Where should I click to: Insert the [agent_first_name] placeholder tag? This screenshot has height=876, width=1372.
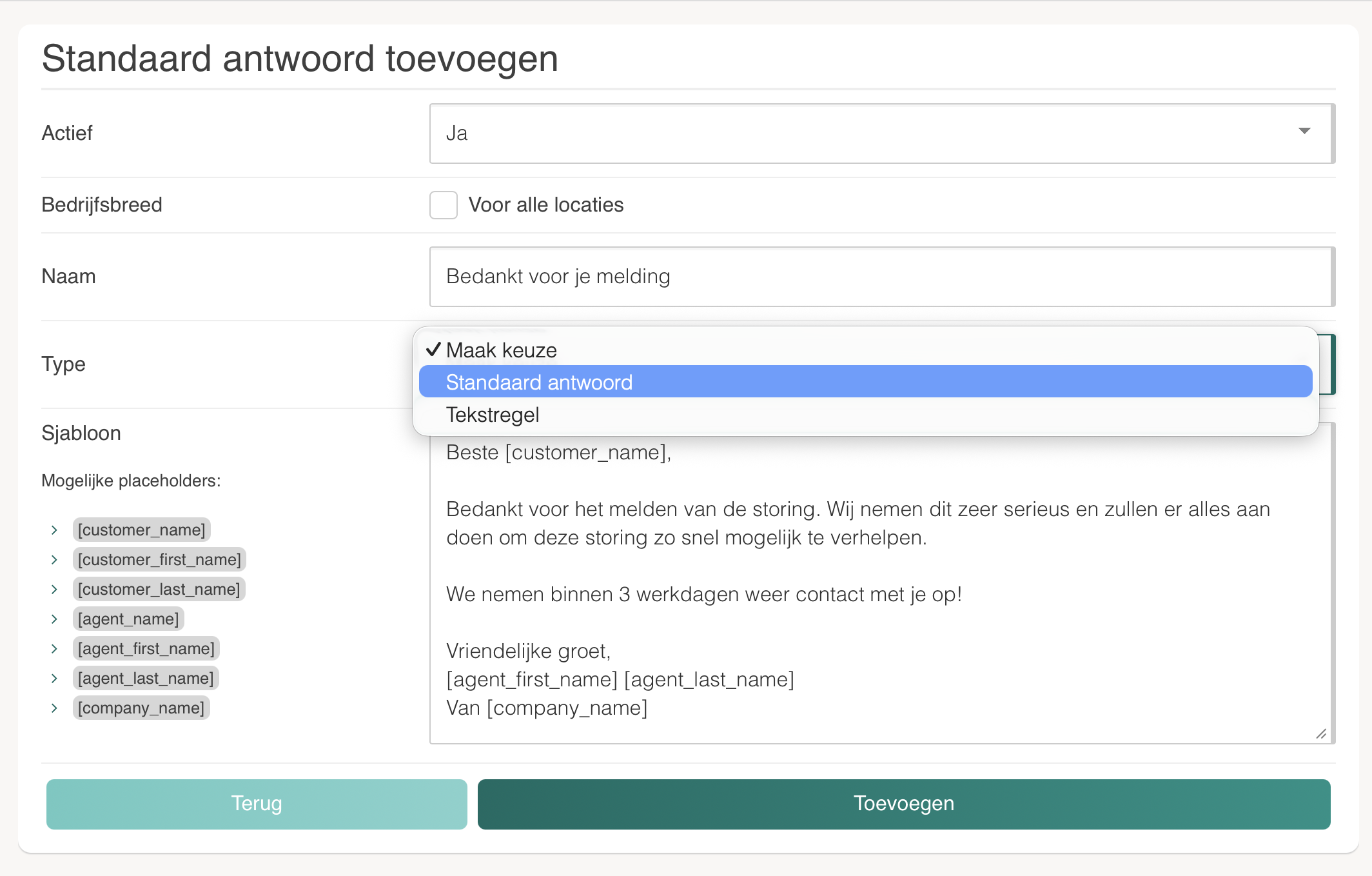[x=146, y=649]
